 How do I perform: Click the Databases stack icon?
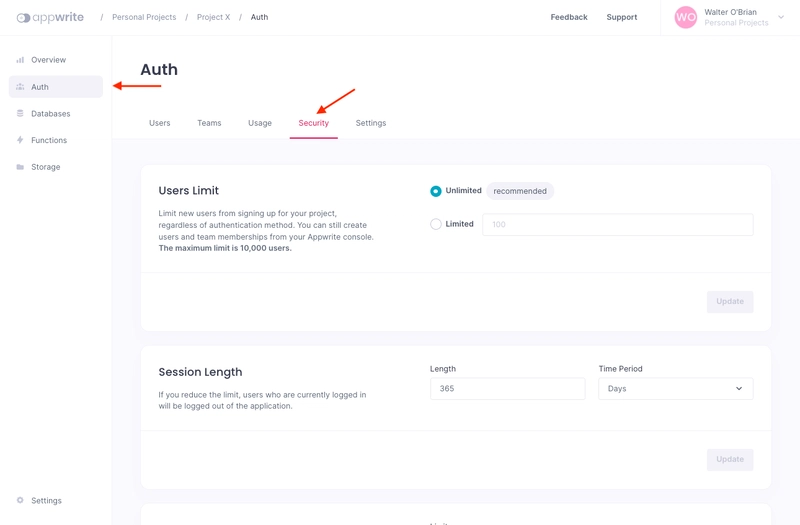pos(20,114)
